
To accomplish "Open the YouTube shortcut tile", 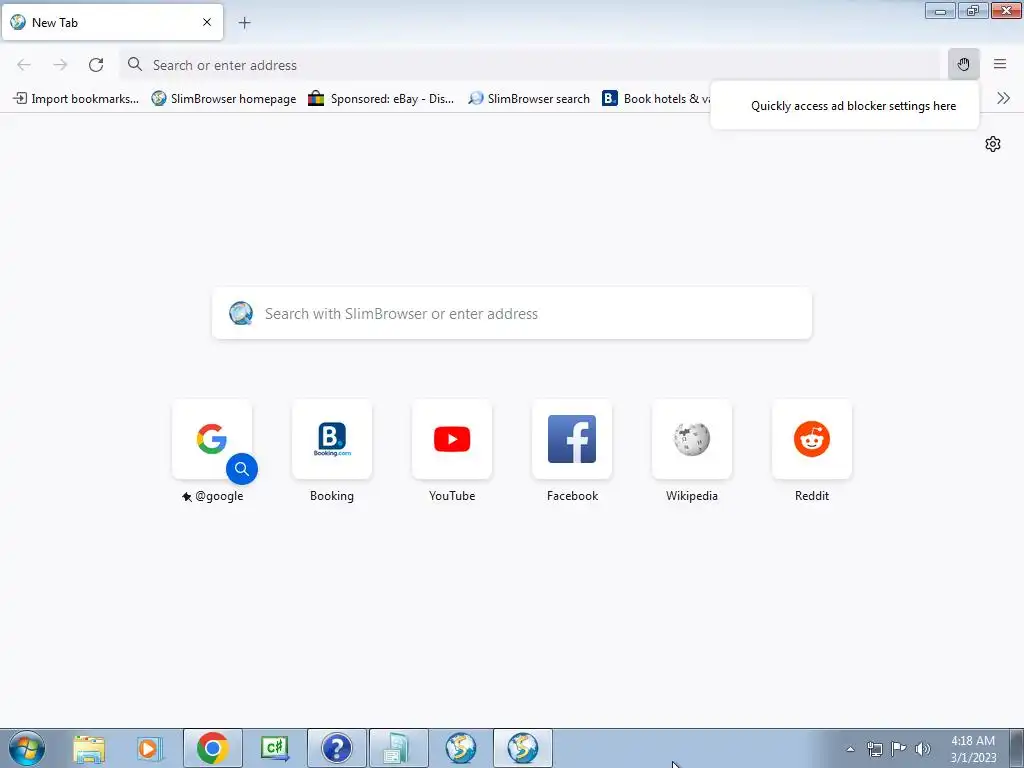I will tap(452, 439).
